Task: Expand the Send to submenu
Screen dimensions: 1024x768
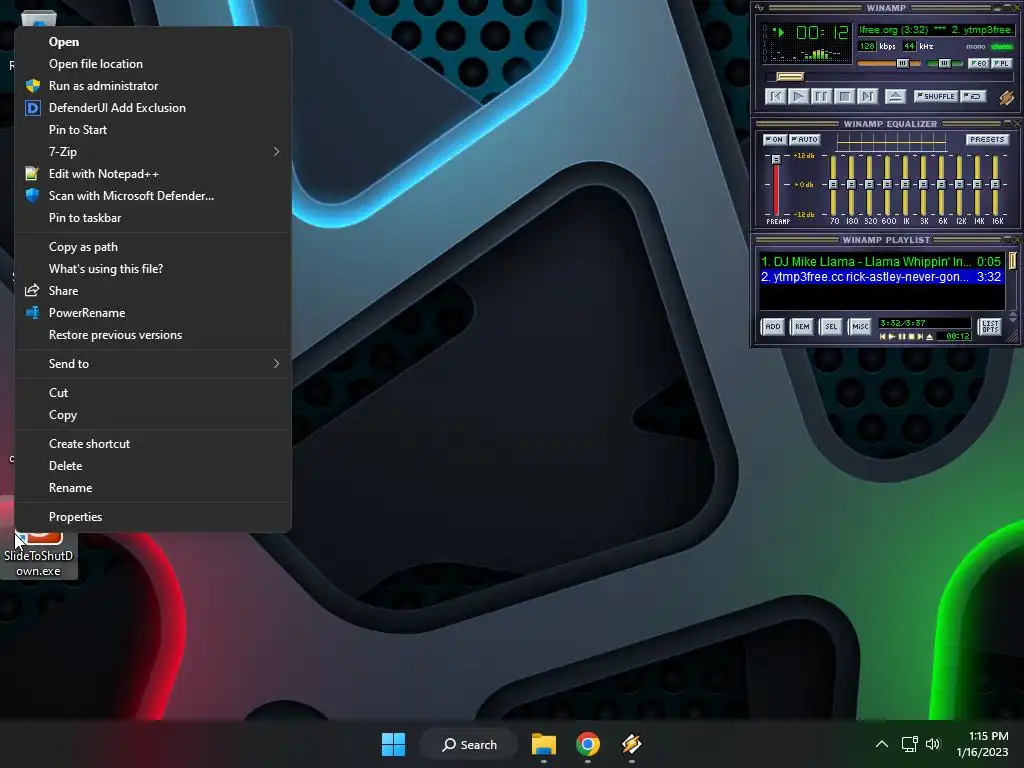Action: pos(153,364)
